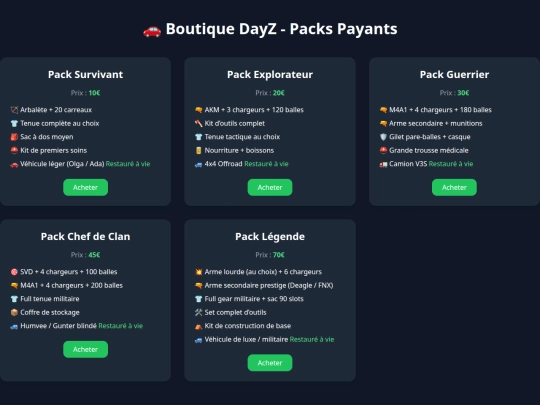The width and height of the screenshot is (540, 405).
Task: Click the tent icon beside Kit de construction de base
Action: [199, 326]
